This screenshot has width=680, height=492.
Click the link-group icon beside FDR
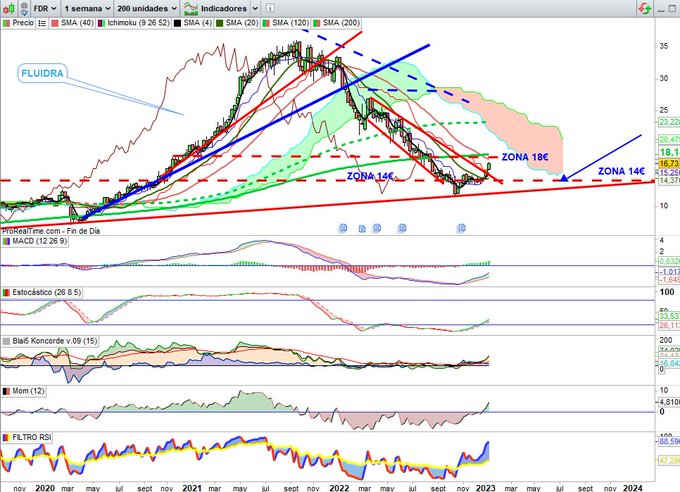24,8
